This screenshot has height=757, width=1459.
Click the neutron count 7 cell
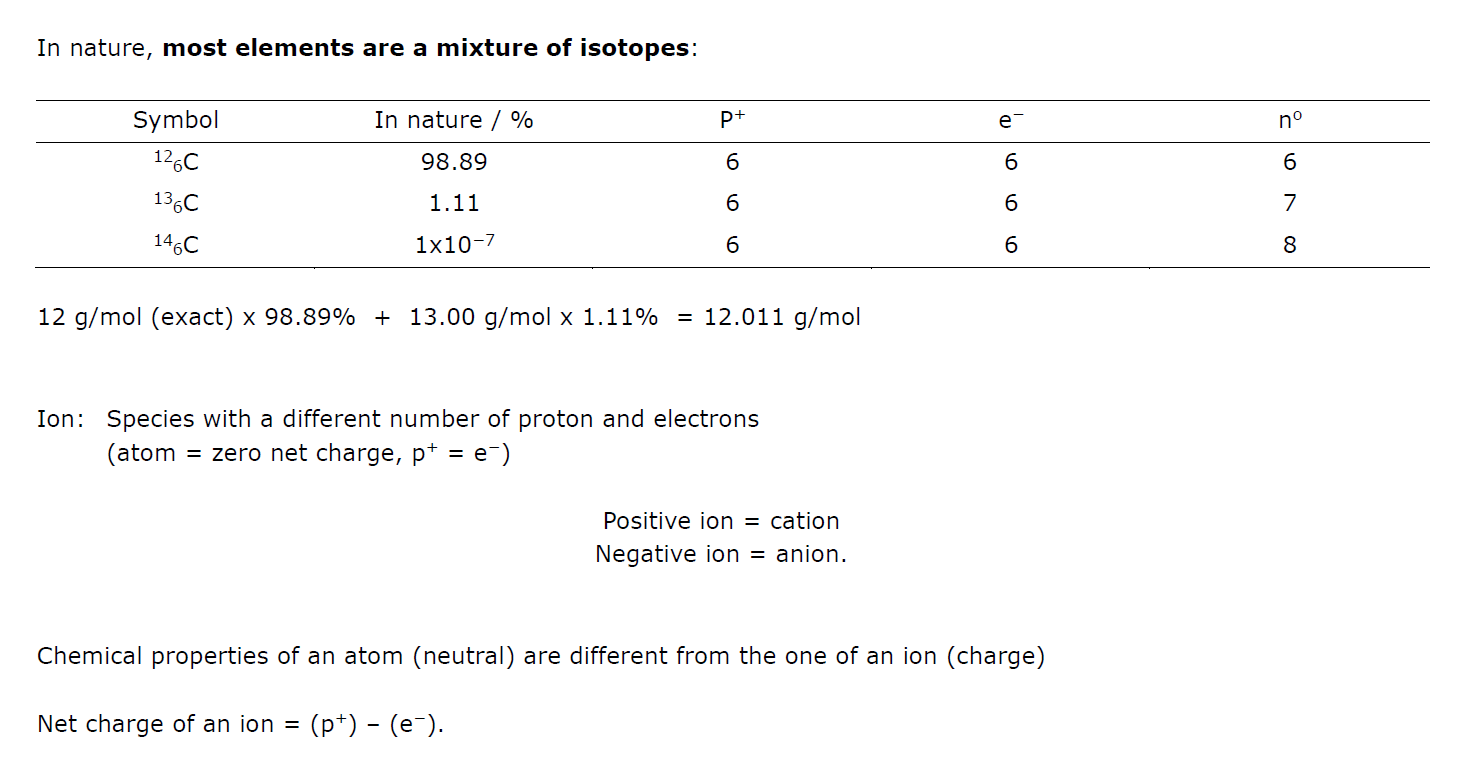pyautogui.click(x=1290, y=203)
